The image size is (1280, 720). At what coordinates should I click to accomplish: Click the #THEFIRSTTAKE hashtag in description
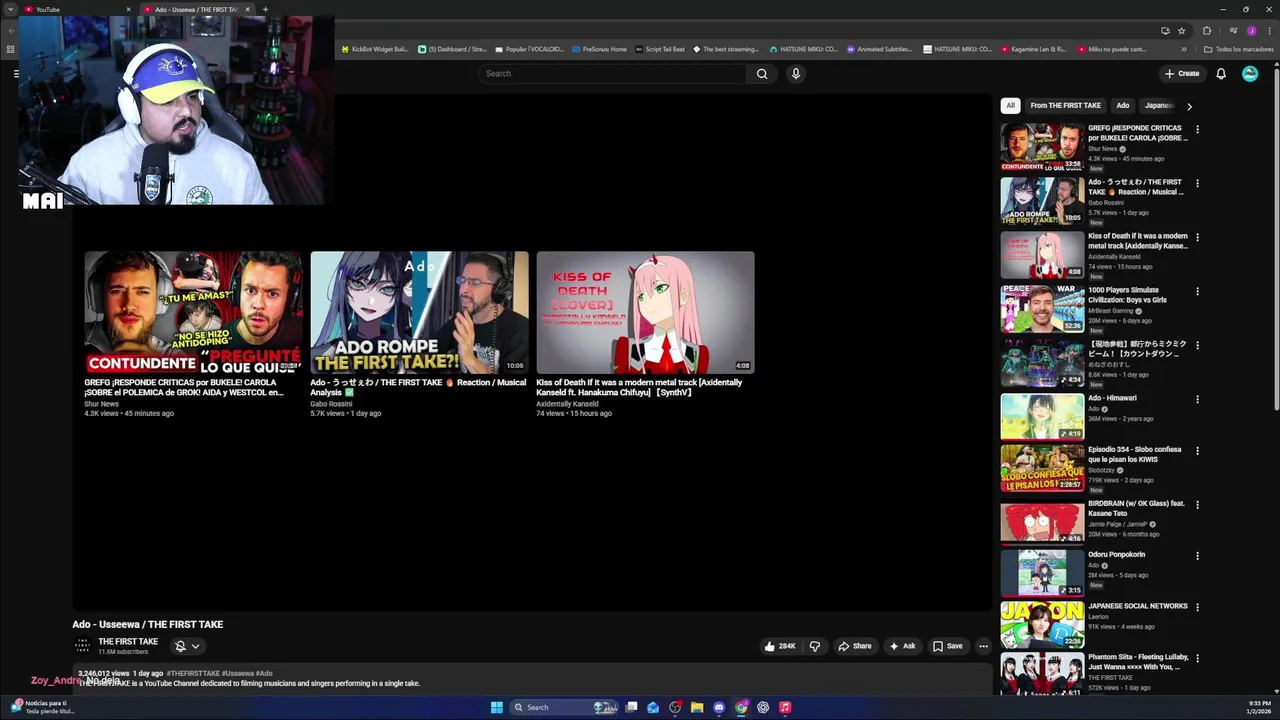tap(193, 673)
